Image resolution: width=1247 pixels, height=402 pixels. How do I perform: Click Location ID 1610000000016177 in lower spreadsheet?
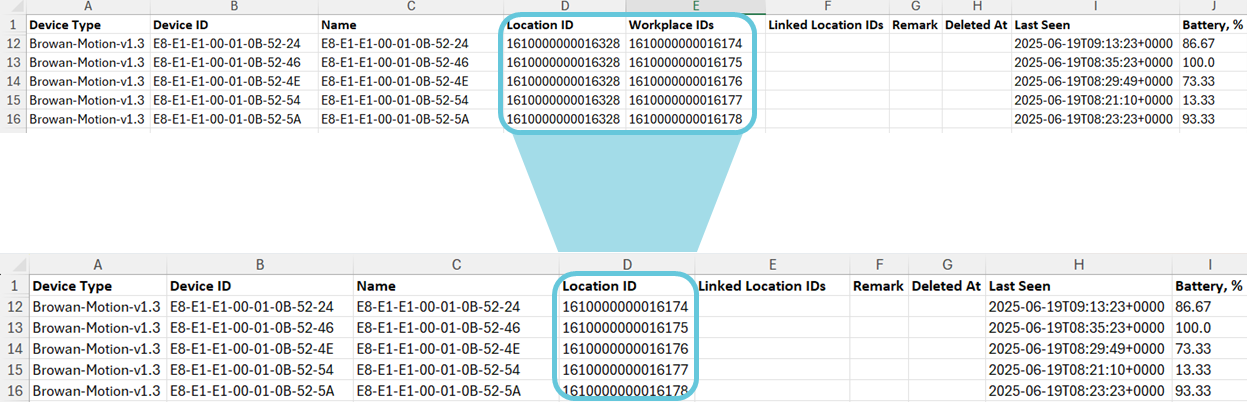[626, 369]
